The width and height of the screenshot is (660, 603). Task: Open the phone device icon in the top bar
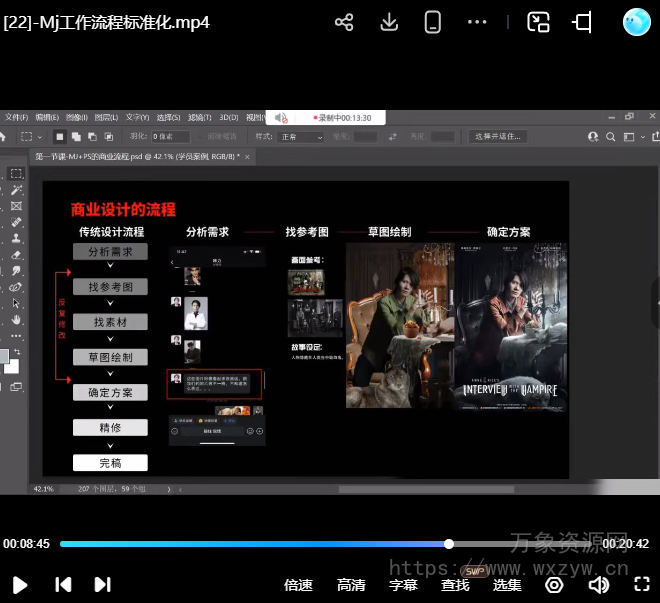coord(433,22)
